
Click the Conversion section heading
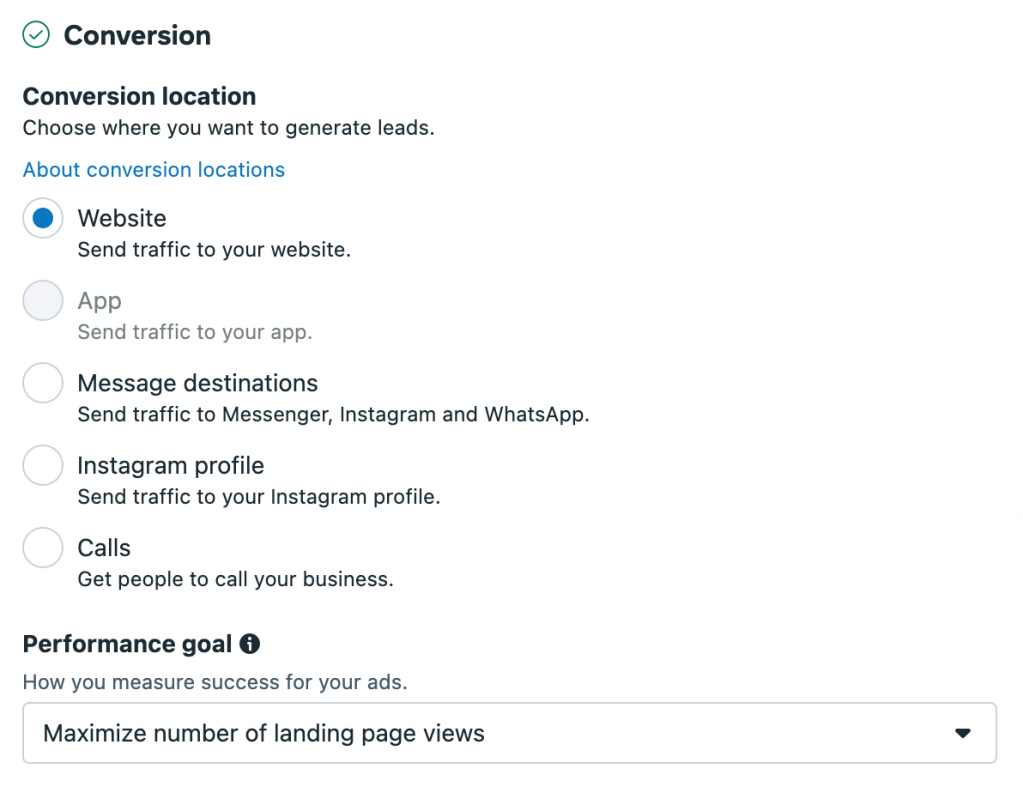click(137, 36)
